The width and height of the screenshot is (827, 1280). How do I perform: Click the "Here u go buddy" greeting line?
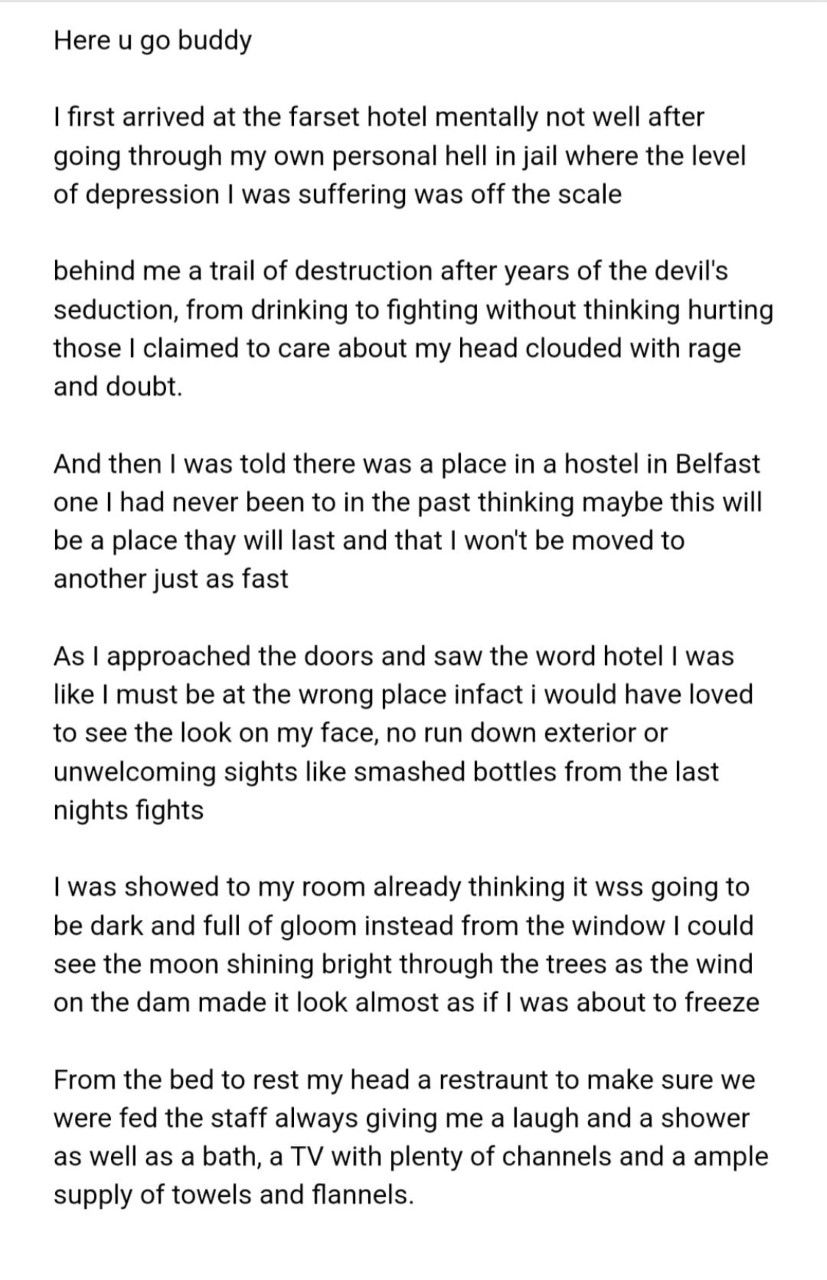tap(152, 44)
